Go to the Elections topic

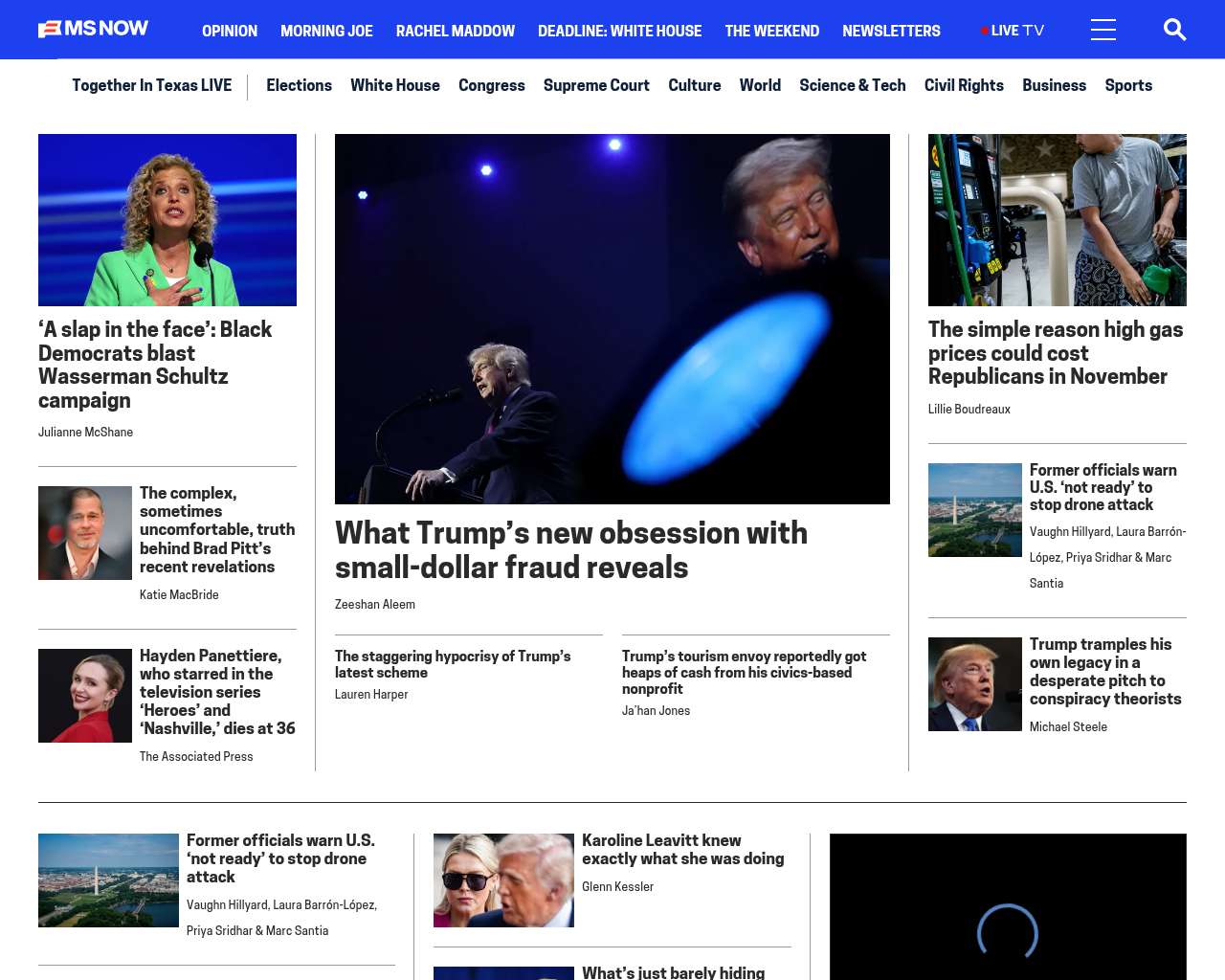click(299, 85)
